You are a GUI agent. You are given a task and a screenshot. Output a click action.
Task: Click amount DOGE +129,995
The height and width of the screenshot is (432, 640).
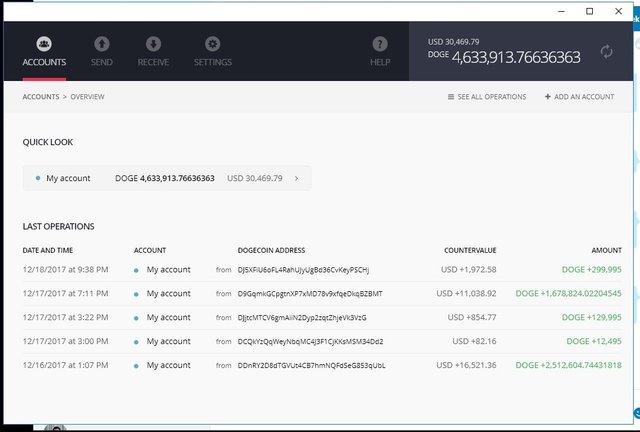[x=592, y=317]
